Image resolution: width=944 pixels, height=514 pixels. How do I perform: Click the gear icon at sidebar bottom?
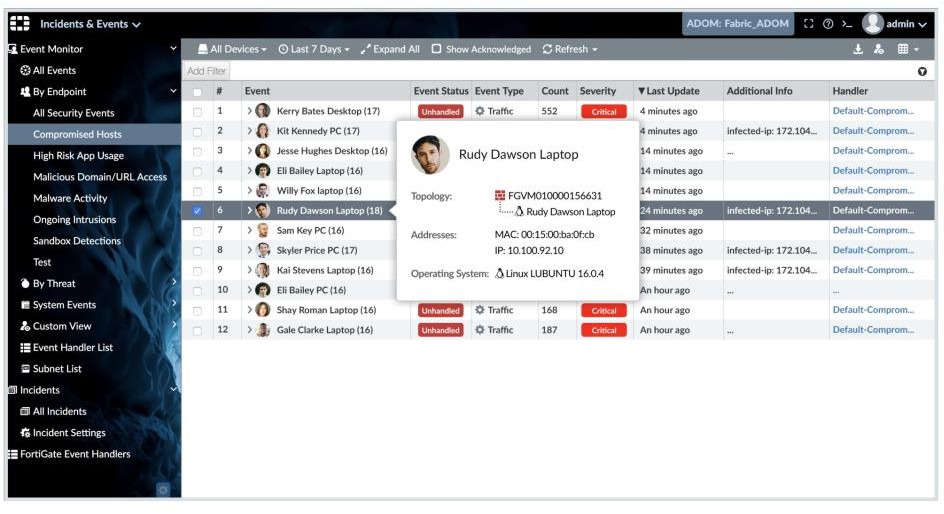click(x=164, y=489)
